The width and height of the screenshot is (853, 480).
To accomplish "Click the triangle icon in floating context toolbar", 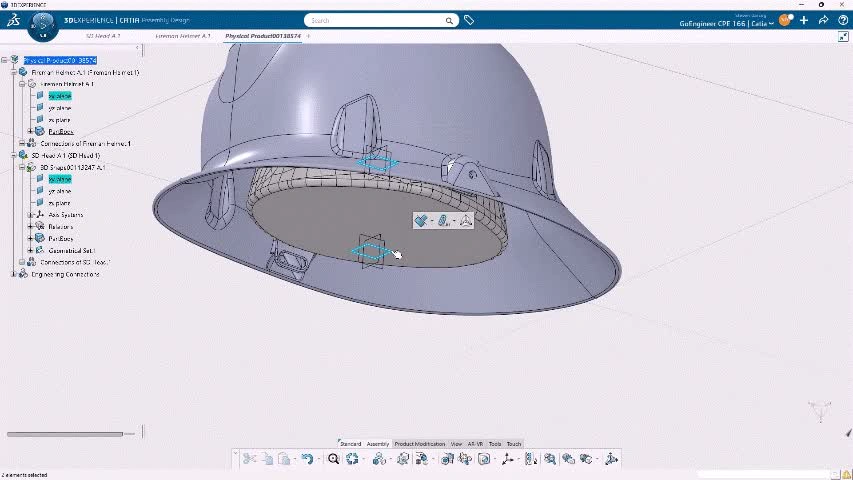I will click(466, 220).
